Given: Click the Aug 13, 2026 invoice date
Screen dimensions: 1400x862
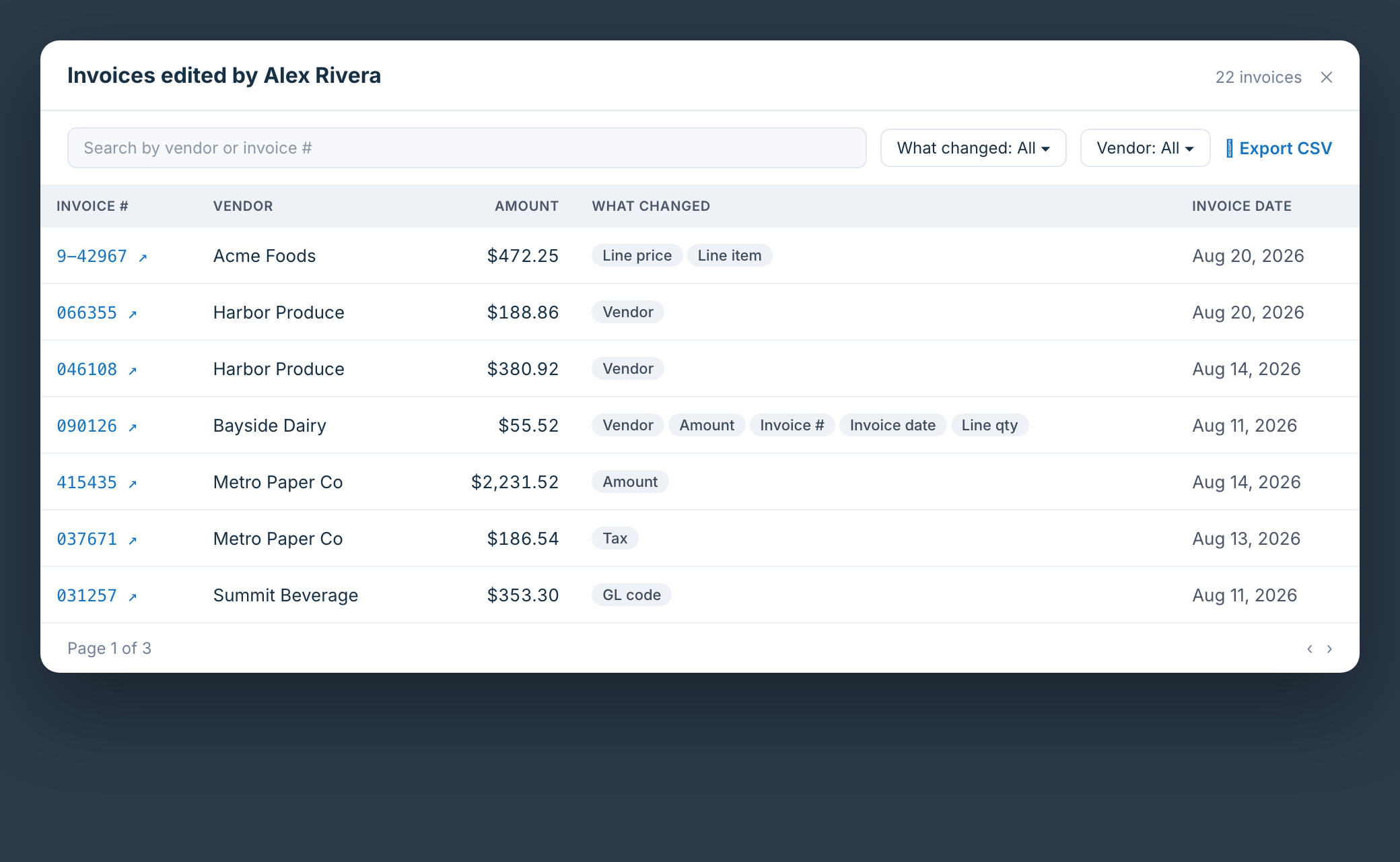Looking at the screenshot, I should (1247, 539).
